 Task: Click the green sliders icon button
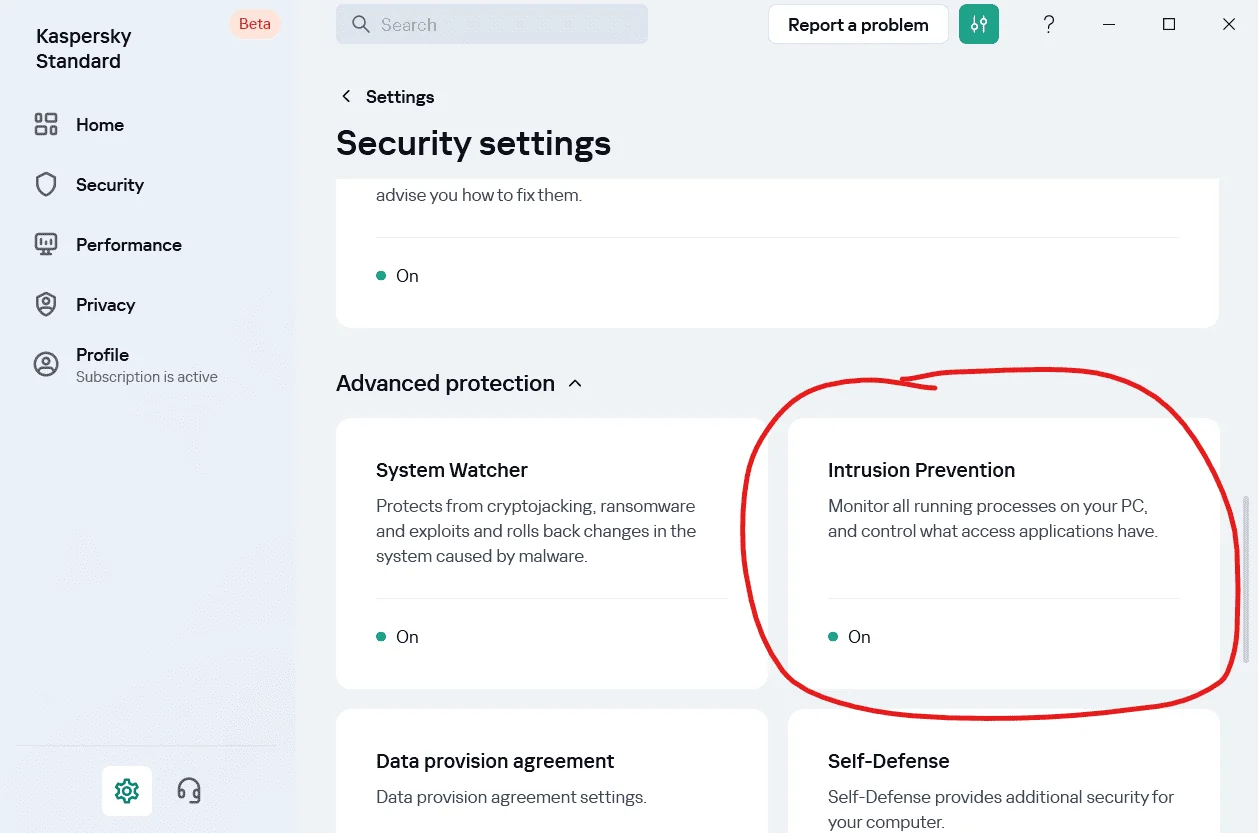tap(979, 24)
